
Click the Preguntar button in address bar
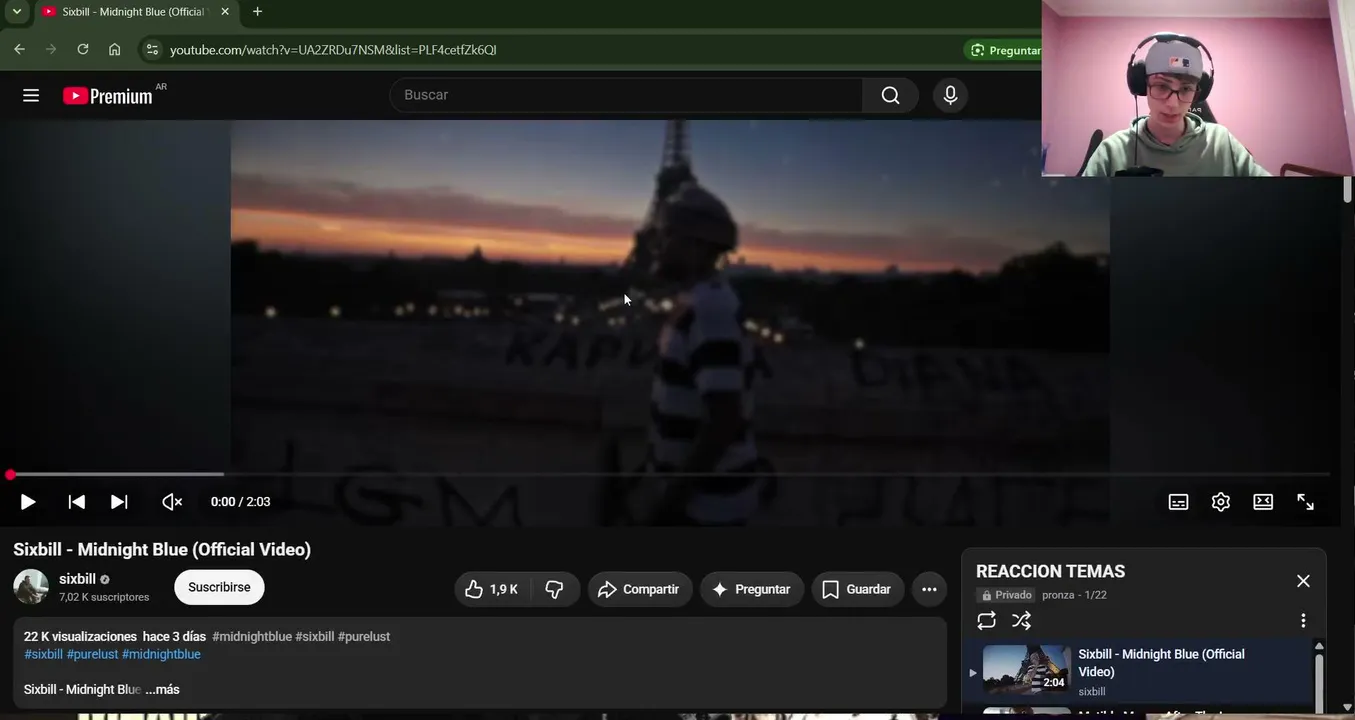(1004, 50)
